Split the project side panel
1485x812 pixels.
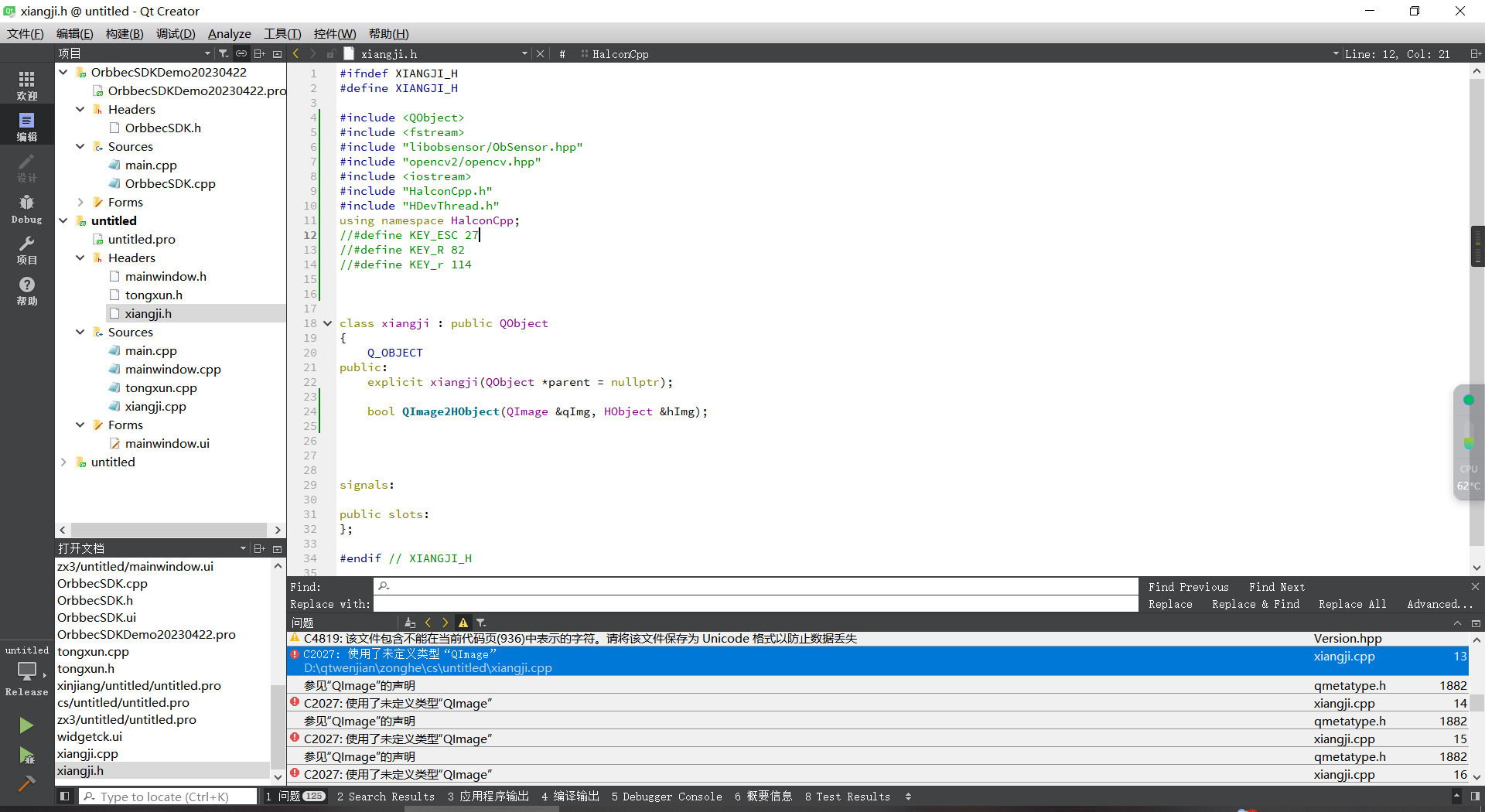[x=260, y=53]
